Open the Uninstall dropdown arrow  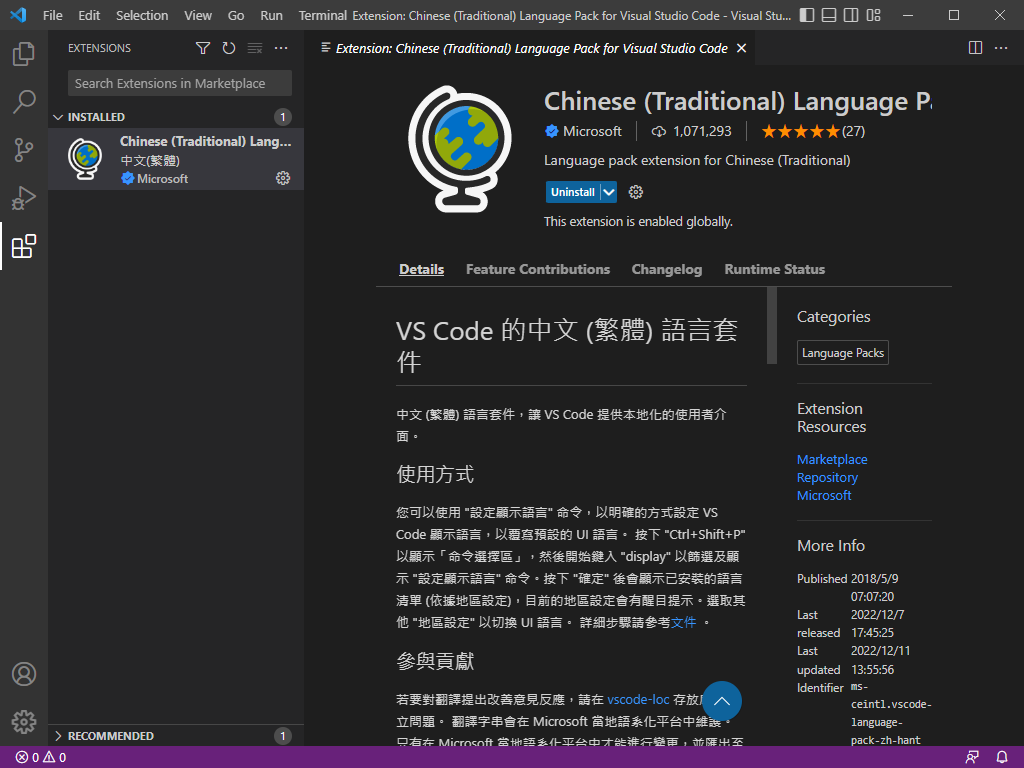609,192
